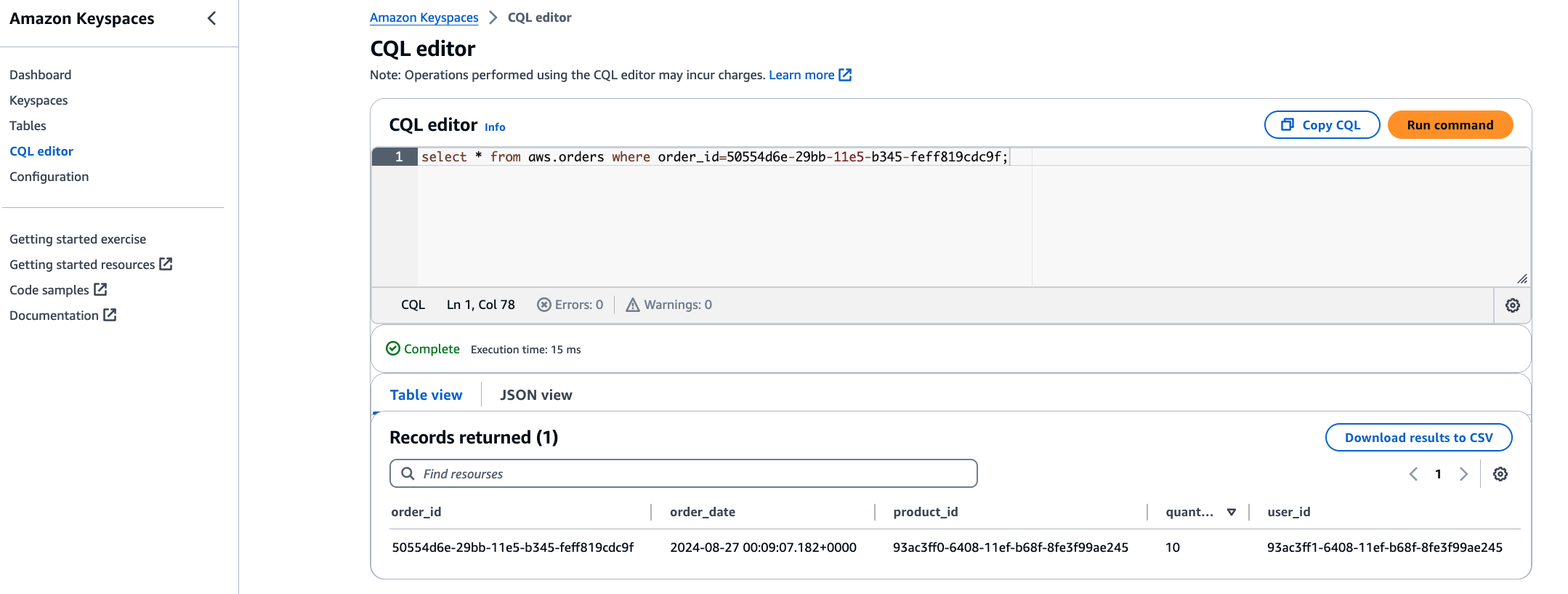Open the Dashboard page

[x=41, y=75]
